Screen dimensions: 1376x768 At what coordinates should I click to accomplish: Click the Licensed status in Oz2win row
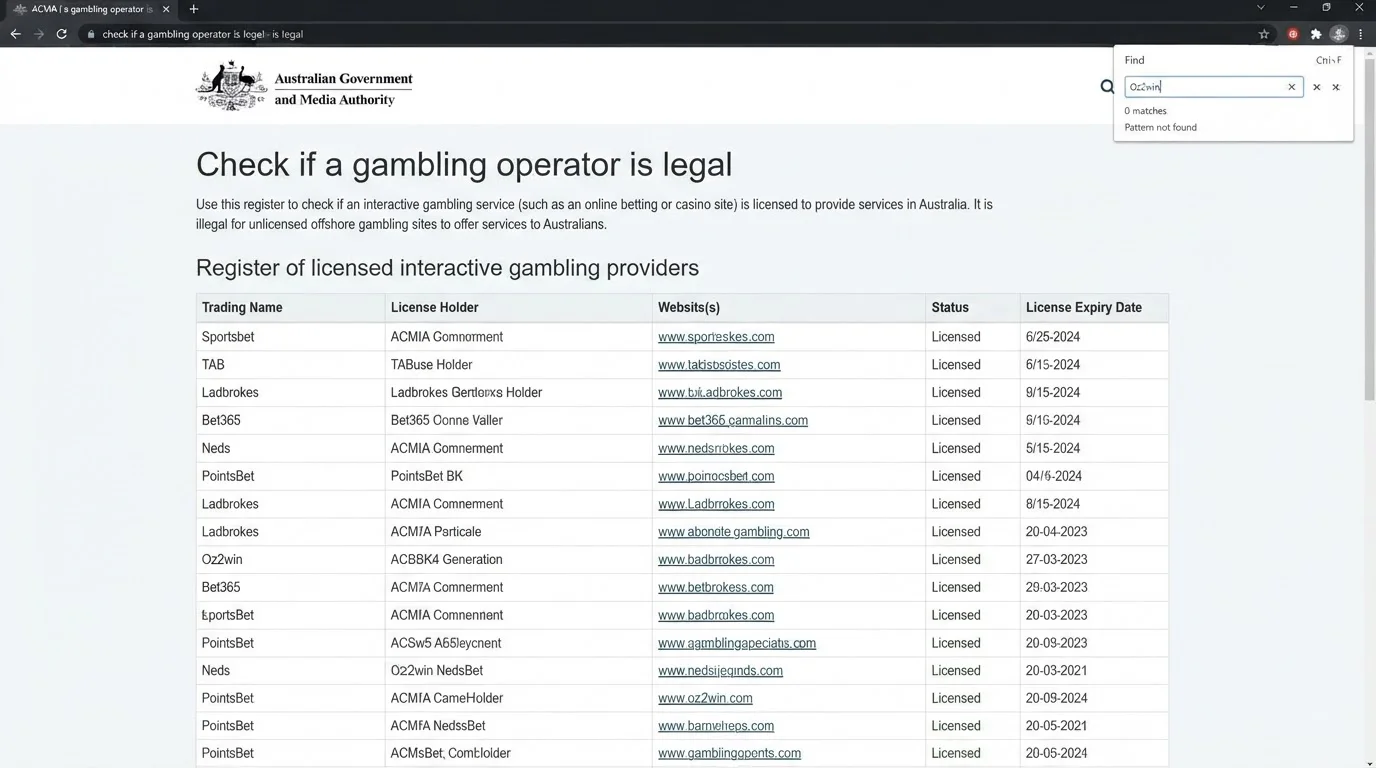[956, 560]
